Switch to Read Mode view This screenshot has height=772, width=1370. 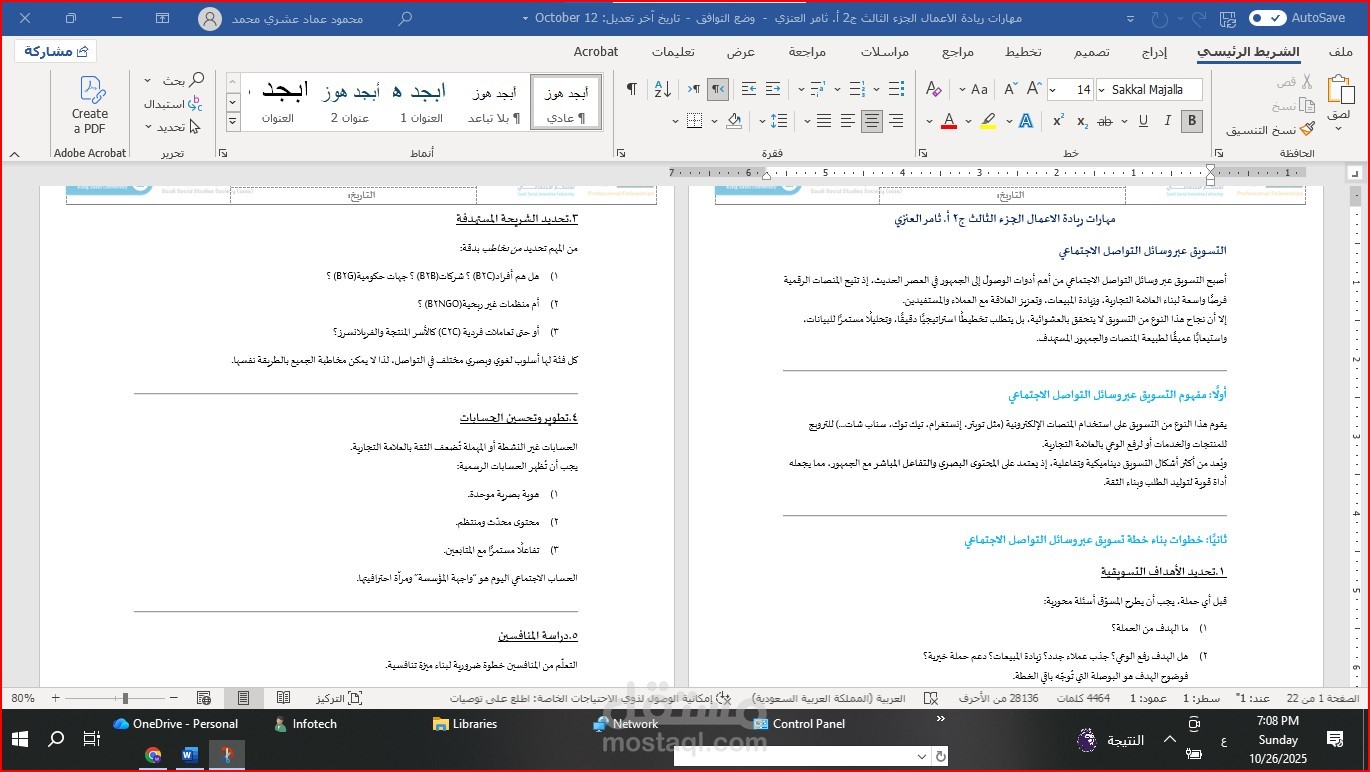point(283,697)
